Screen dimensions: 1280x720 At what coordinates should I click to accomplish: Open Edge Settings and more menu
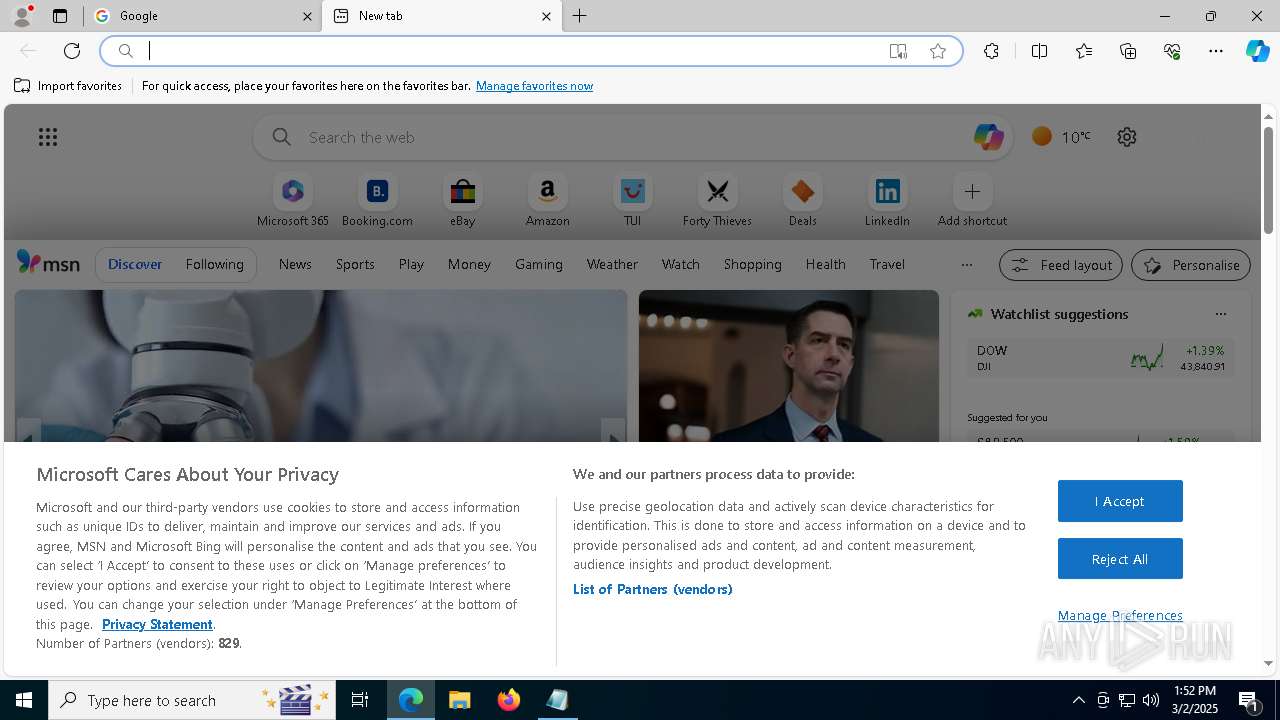(x=1216, y=51)
